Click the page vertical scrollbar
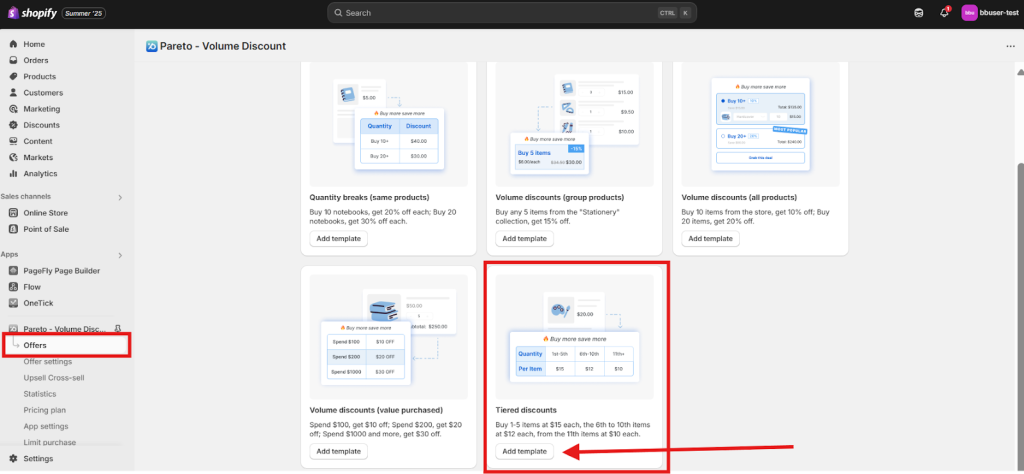 pyautogui.click(x=1019, y=300)
